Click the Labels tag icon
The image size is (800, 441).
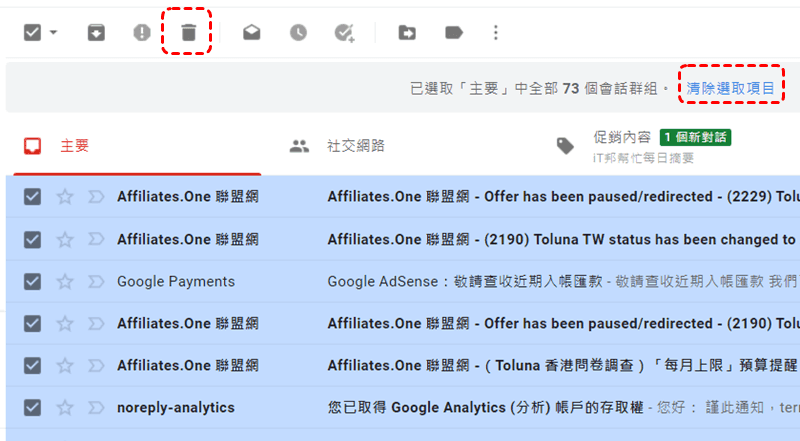[454, 33]
